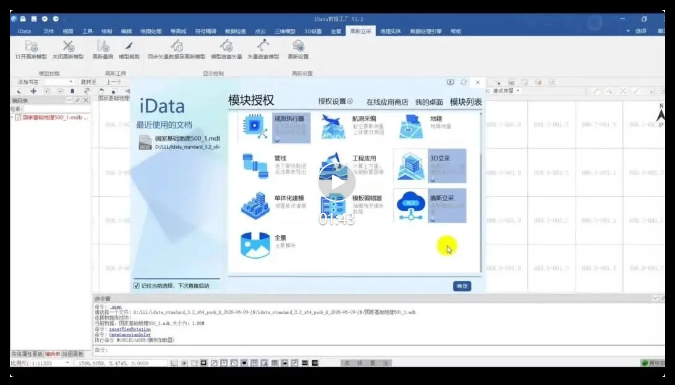The height and width of the screenshot is (385, 675).
Task: Switch to the 点云 ribbon tab
Action: (260, 31)
